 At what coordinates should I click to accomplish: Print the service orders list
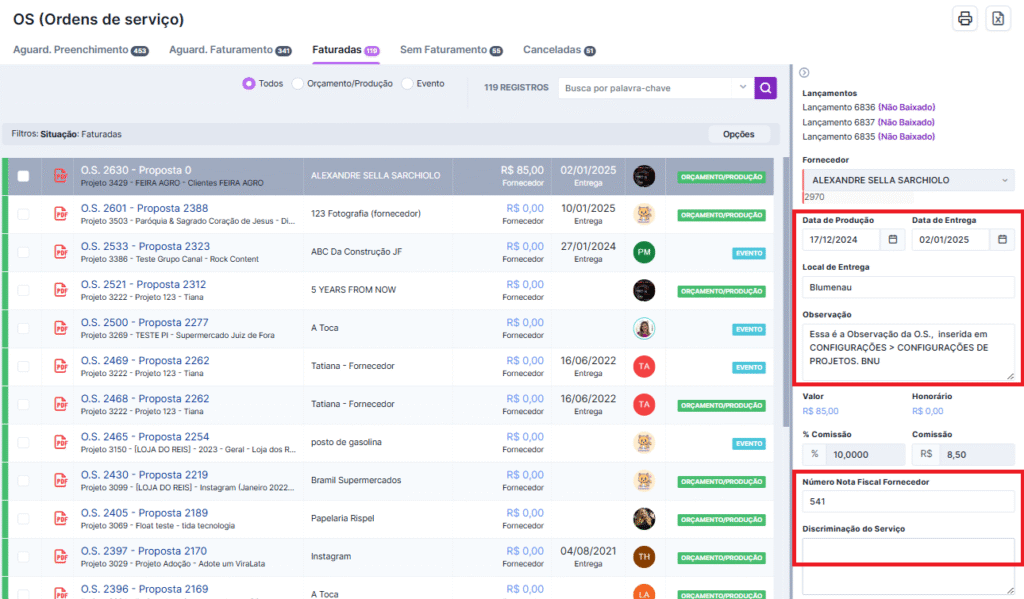point(965,19)
